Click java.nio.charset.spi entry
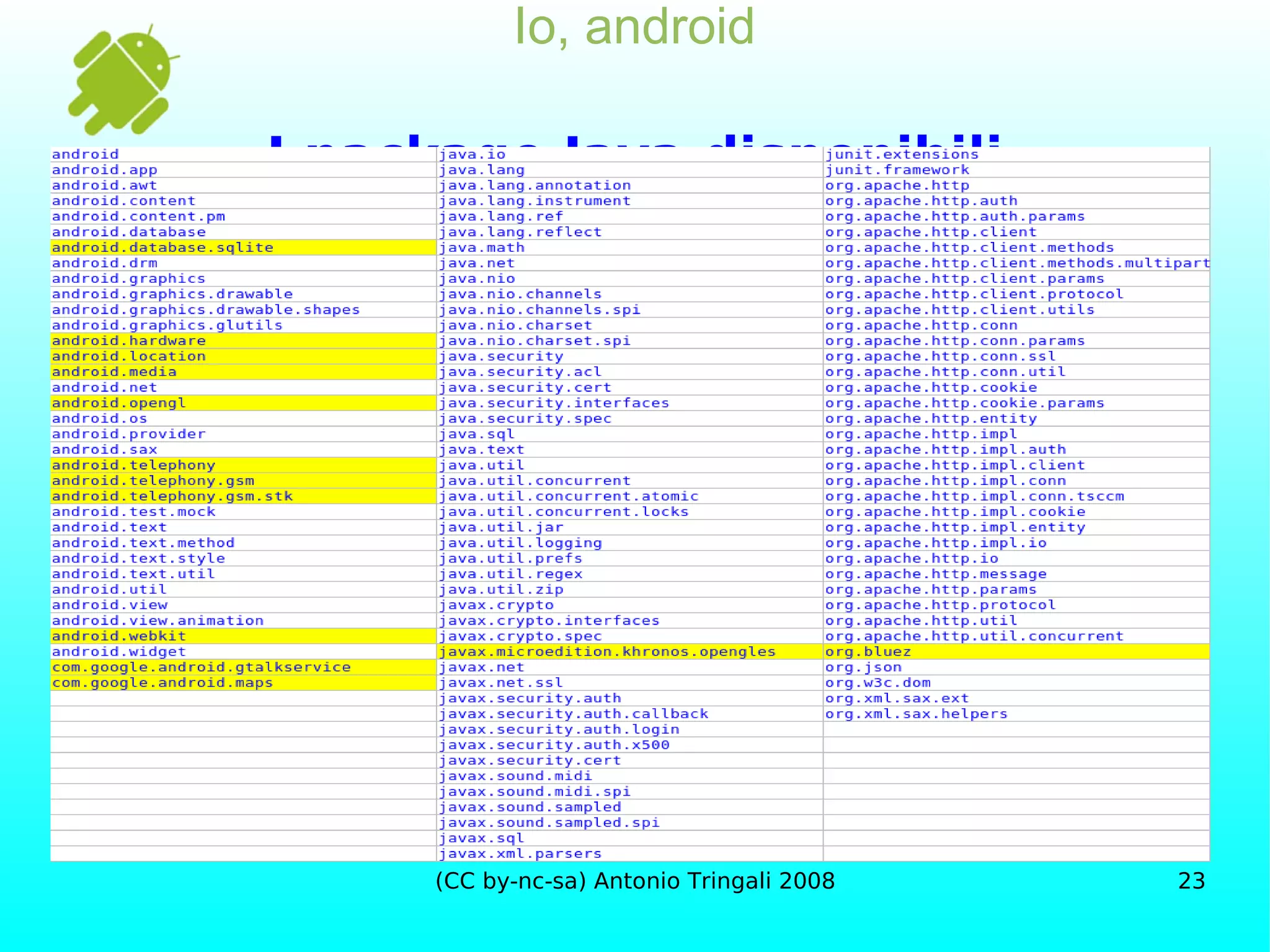The image size is (1270, 952). click(630, 340)
